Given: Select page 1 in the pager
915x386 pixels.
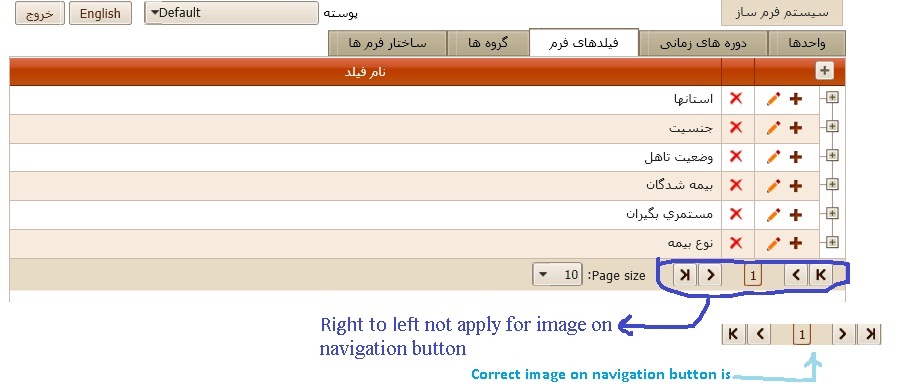Looking at the screenshot, I should pyautogui.click(x=753, y=275).
